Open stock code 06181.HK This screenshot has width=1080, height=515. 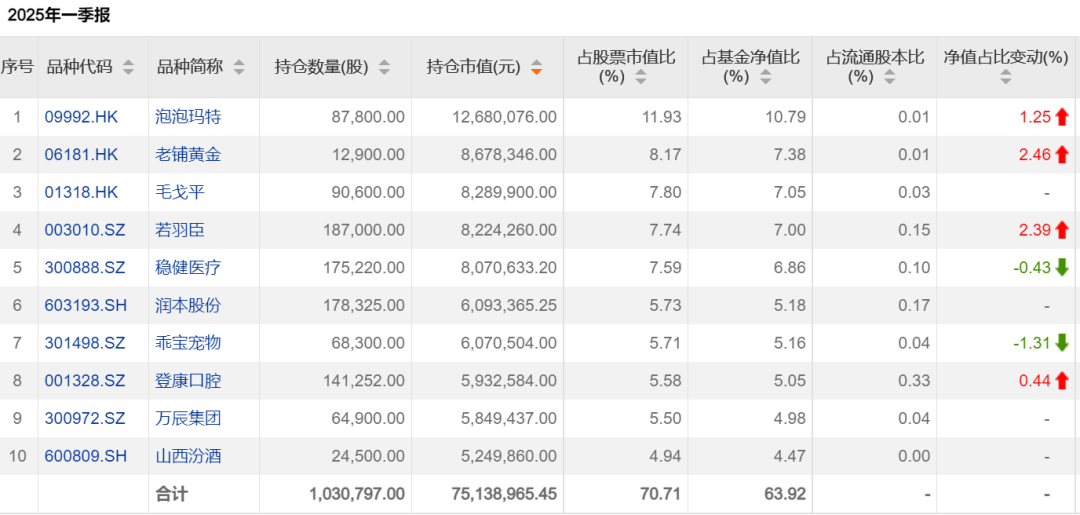[x=81, y=155]
